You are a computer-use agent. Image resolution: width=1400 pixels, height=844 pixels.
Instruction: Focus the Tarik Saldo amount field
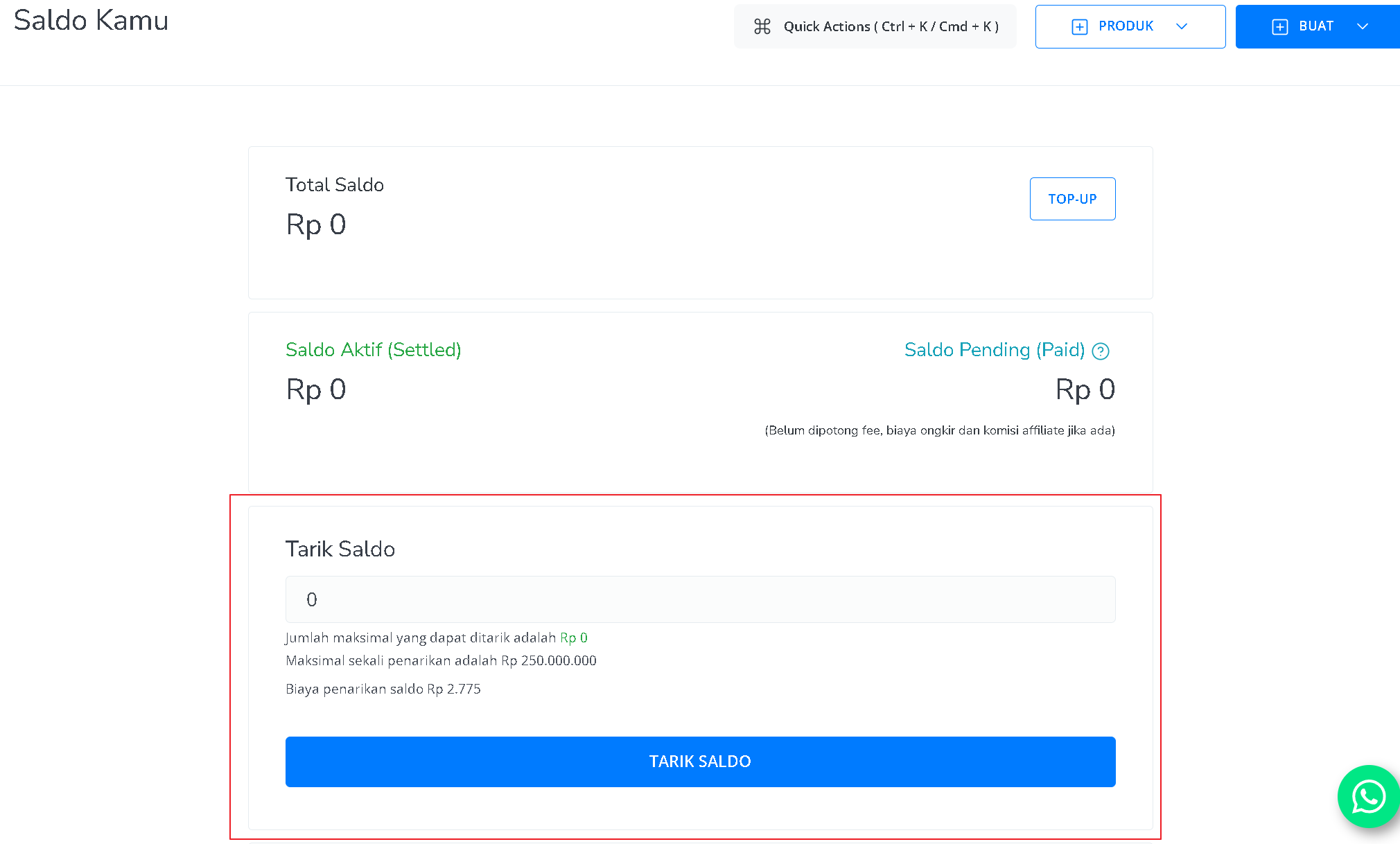click(x=701, y=599)
